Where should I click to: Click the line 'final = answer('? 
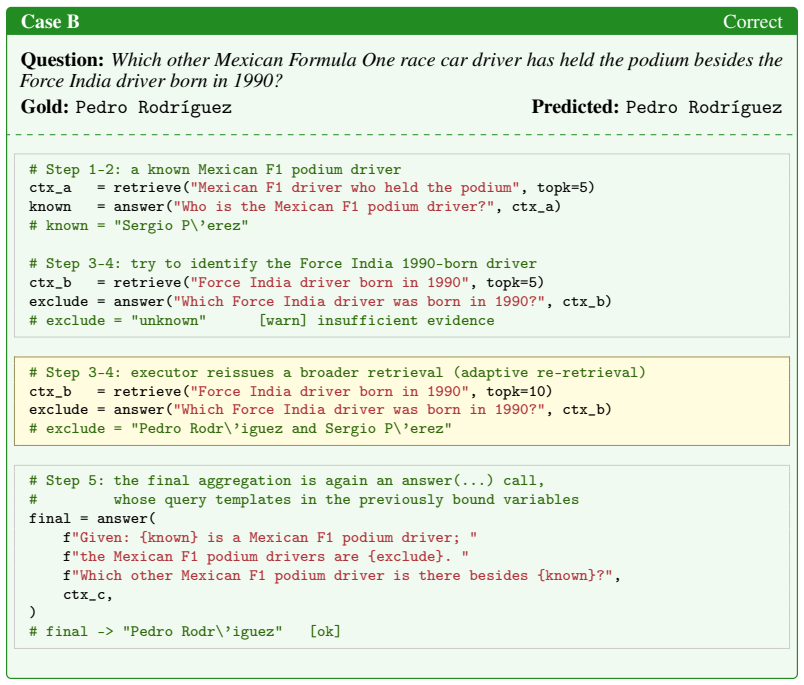point(92,519)
